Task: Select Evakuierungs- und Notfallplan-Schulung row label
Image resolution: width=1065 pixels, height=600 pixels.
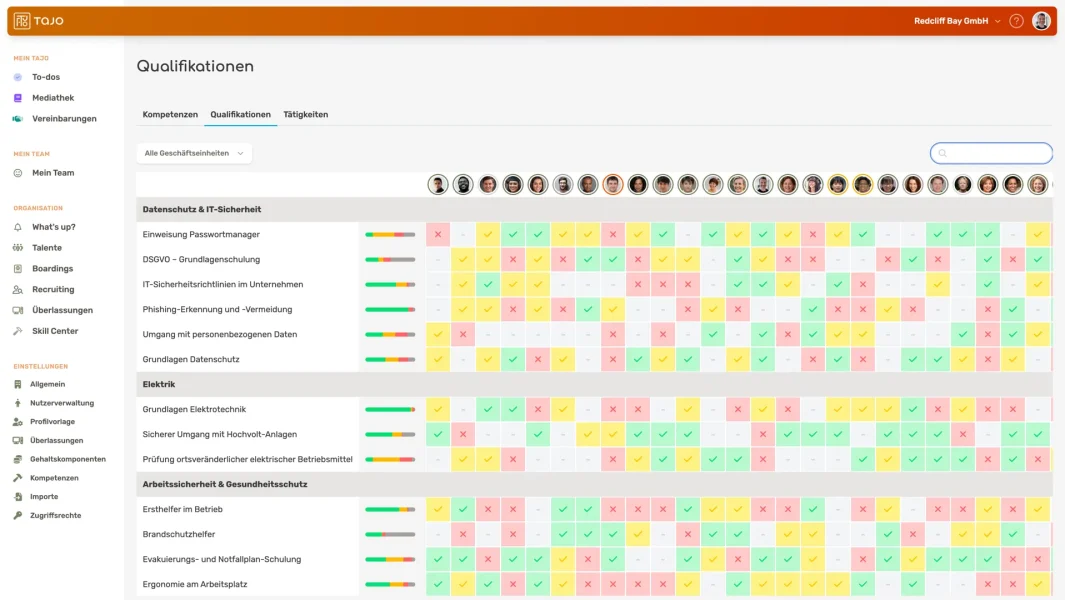Action: tap(221, 559)
